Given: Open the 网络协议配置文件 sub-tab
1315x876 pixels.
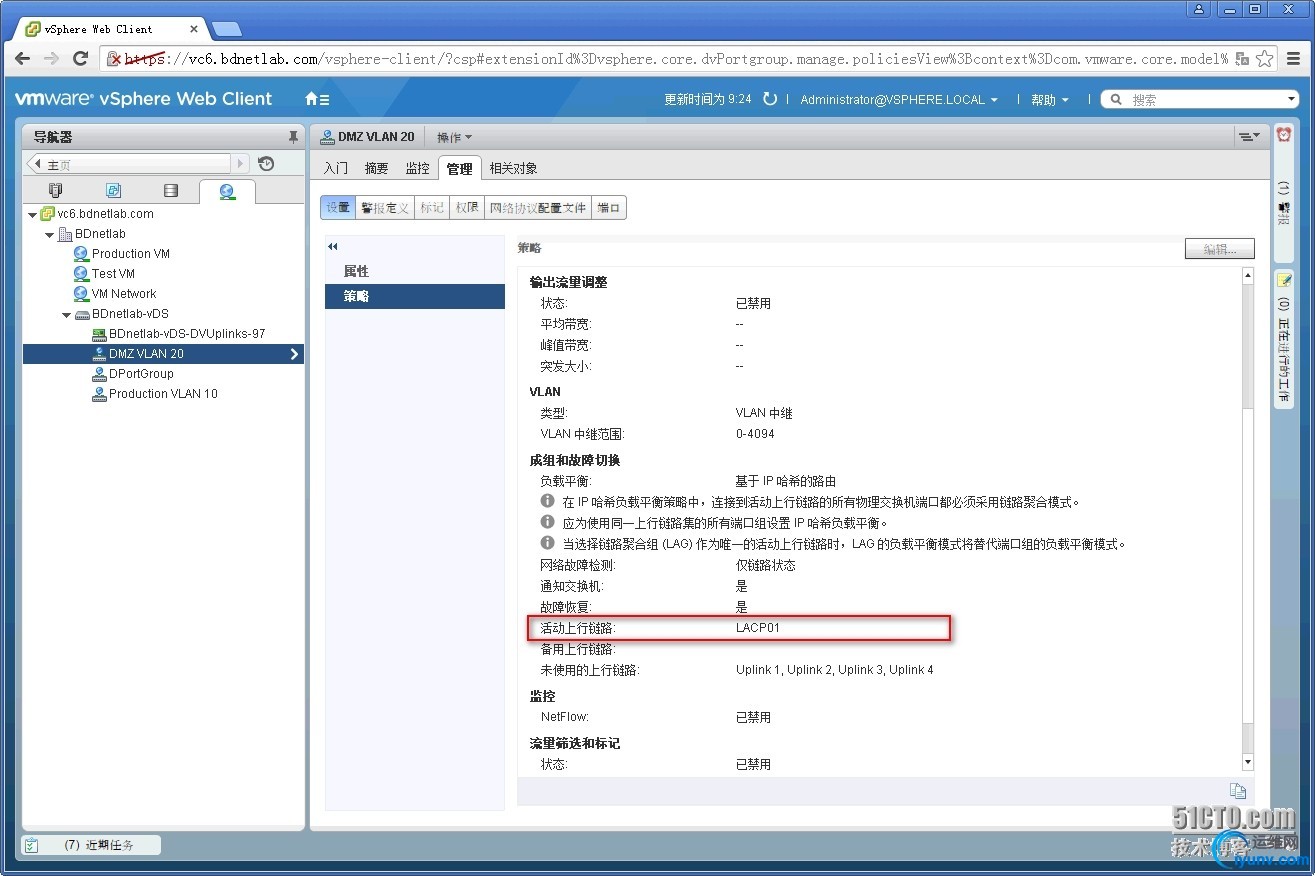Looking at the screenshot, I should [x=538, y=207].
